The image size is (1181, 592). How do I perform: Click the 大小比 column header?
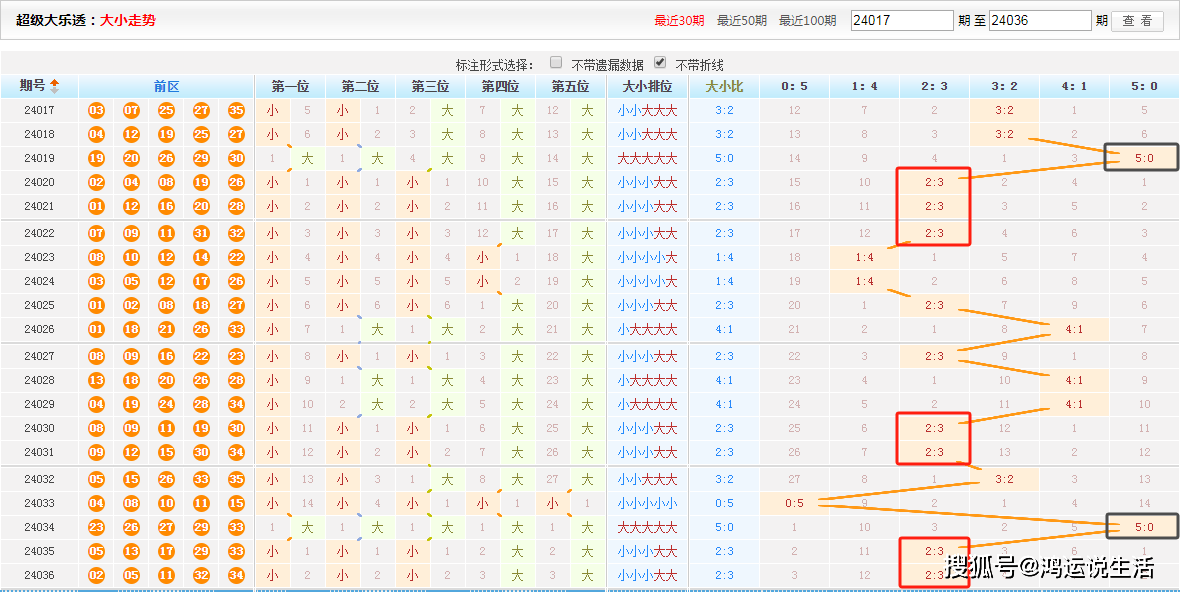pos(725,86)
